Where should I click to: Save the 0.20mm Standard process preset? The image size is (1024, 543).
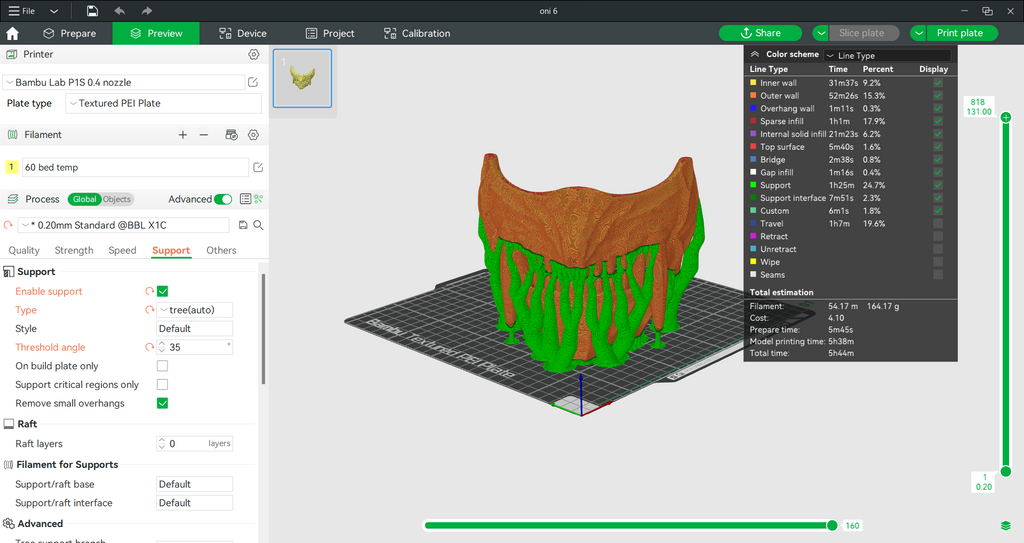click(x=243, y=225)
